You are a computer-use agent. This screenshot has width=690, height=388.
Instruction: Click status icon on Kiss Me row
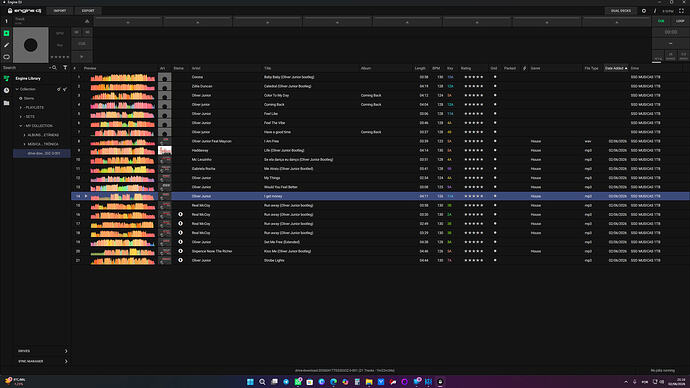click(x=180, y=251)
